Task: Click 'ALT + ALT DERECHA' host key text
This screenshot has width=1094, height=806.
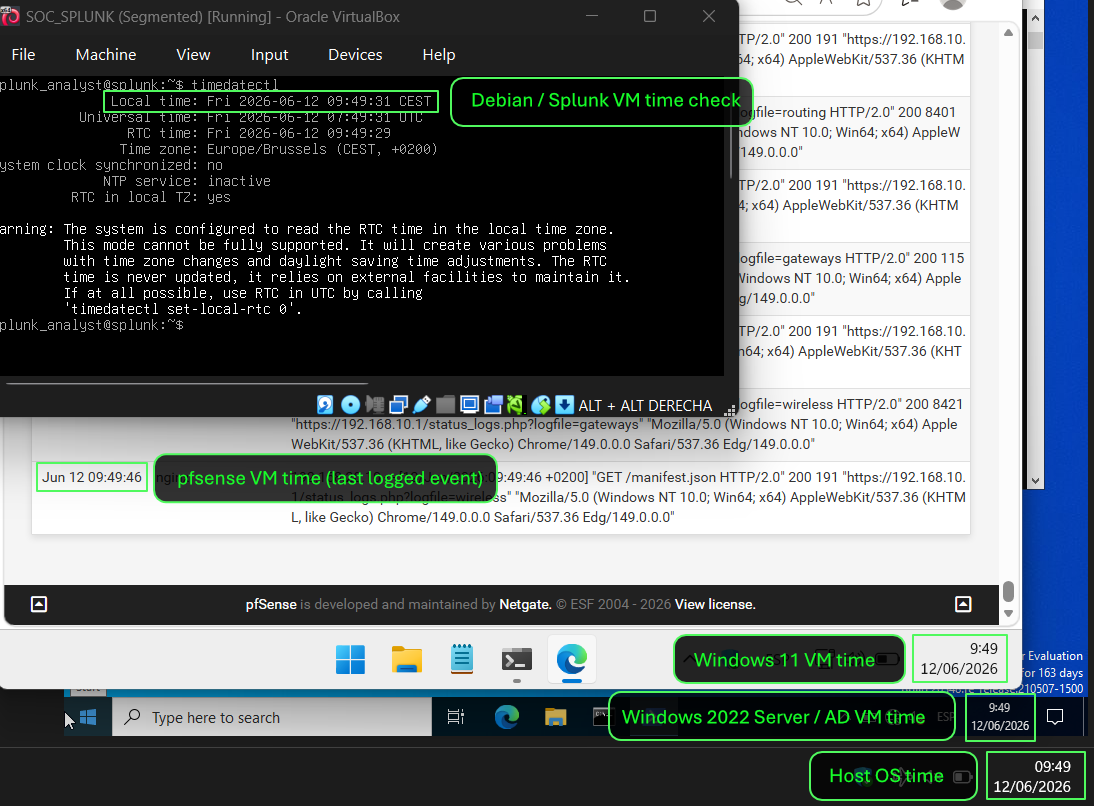Action: point(645,405)
